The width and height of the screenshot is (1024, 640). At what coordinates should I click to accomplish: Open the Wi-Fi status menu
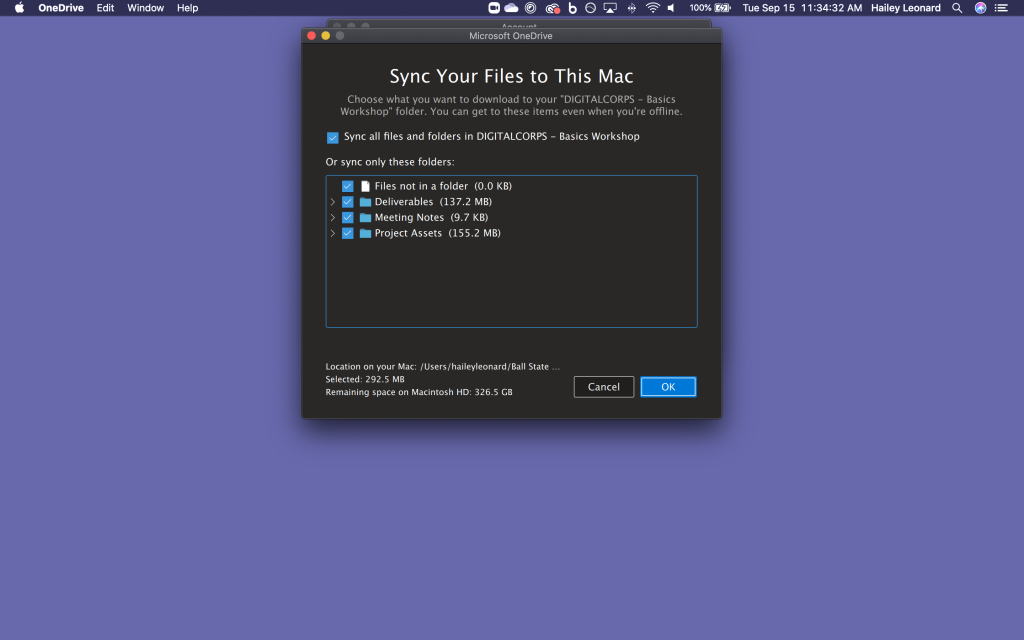pos(652,8)
